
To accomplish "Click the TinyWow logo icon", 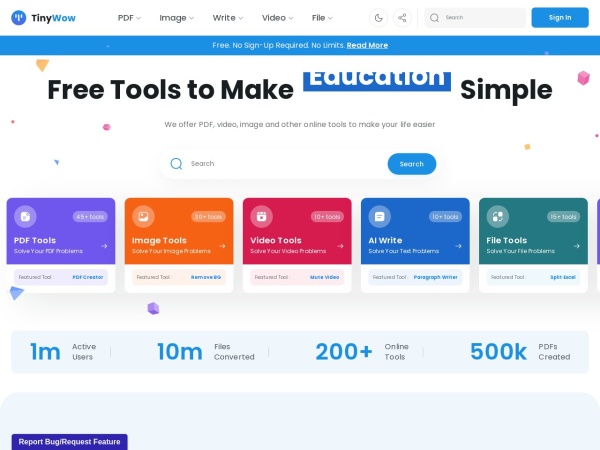I will (18, 17).
